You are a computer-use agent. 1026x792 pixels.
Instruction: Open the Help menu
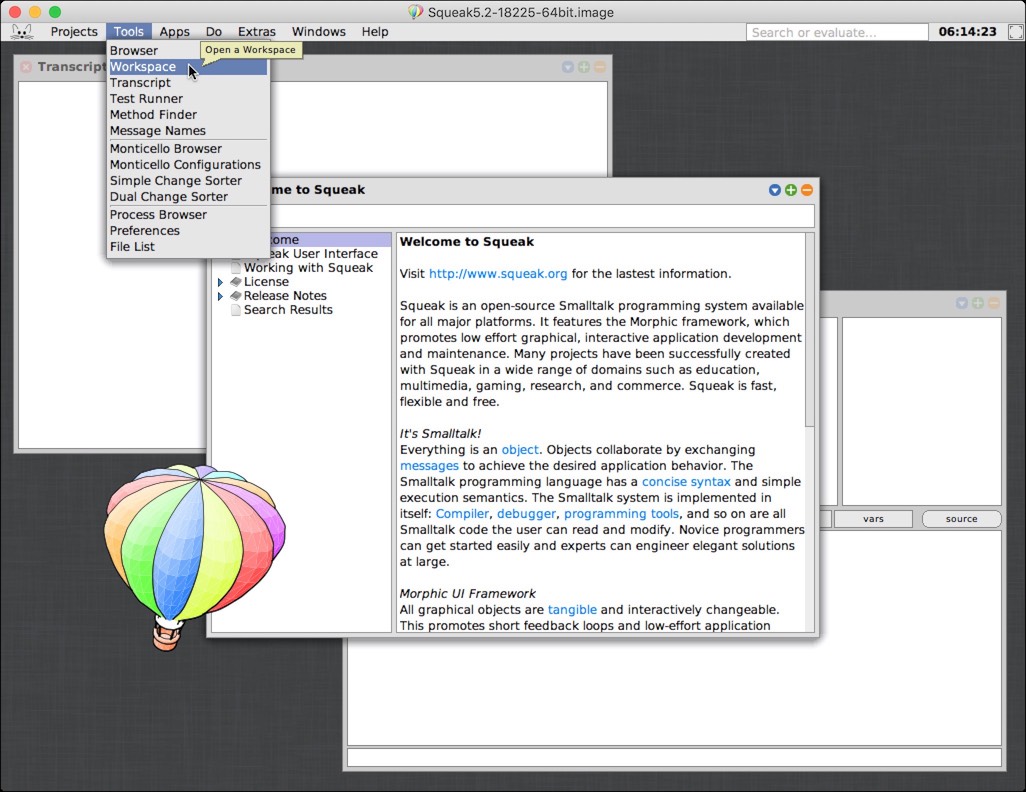375,31
